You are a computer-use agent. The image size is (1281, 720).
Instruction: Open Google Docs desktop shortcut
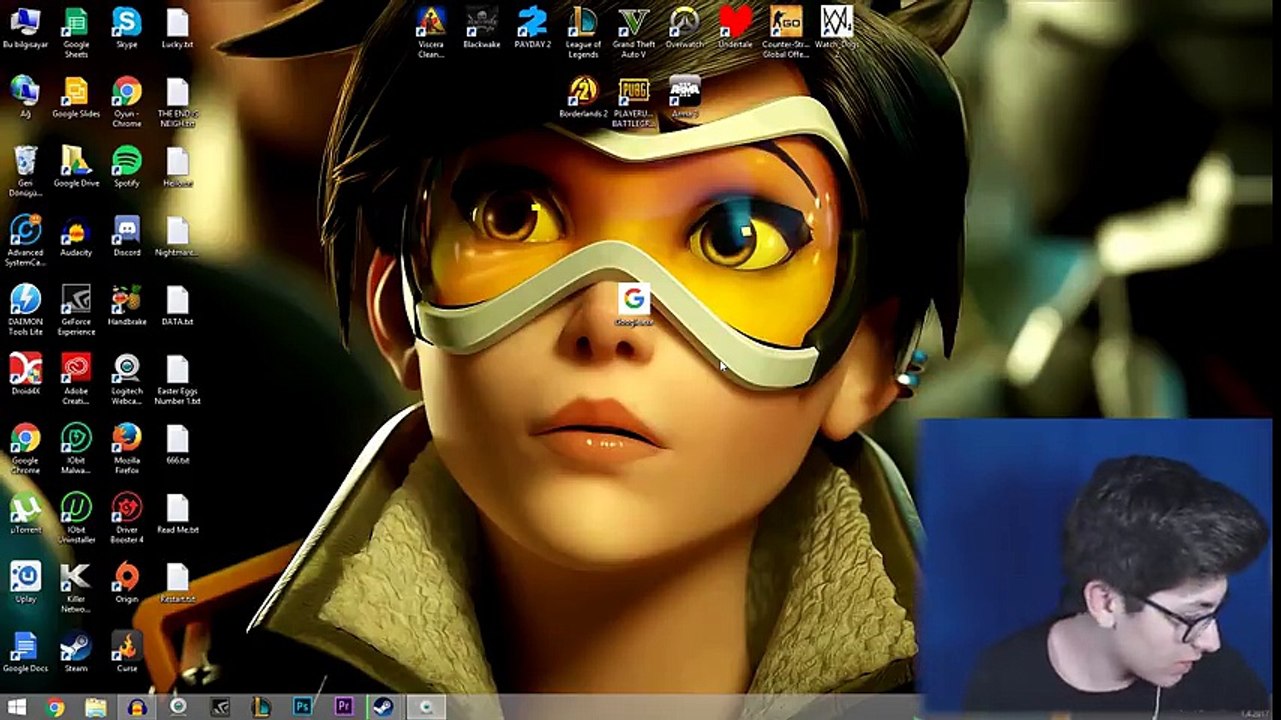tap(25, 651)
